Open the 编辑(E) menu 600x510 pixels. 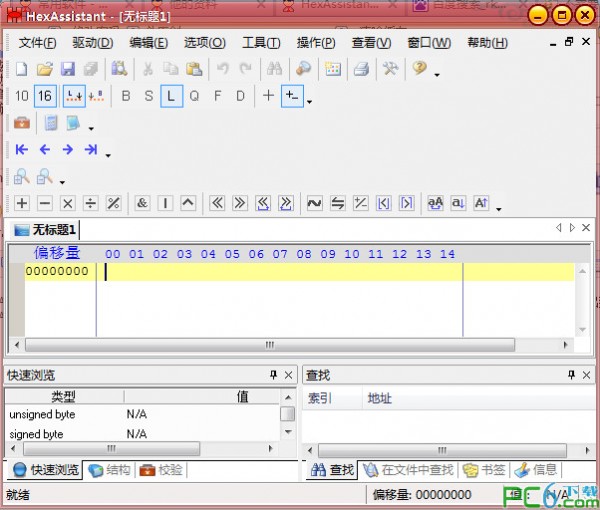[x=148, y=42]
